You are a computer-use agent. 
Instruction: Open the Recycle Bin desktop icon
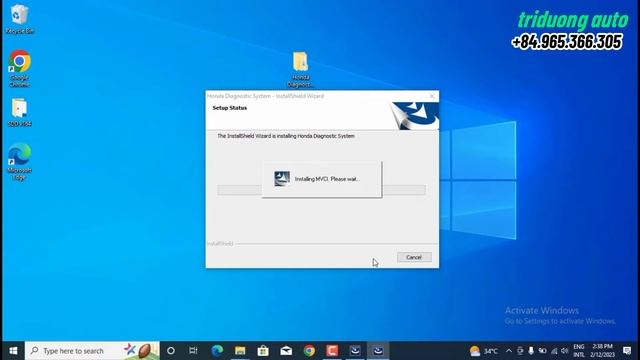(x=19, y=19)
